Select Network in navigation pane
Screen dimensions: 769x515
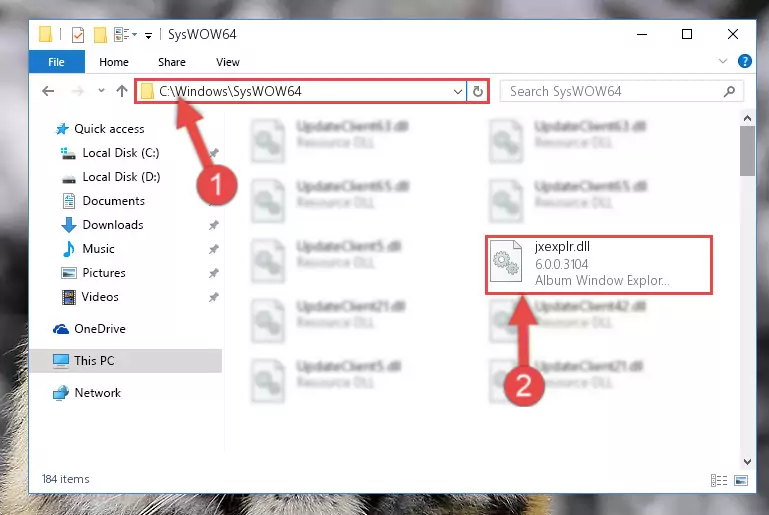coord(98,393)
